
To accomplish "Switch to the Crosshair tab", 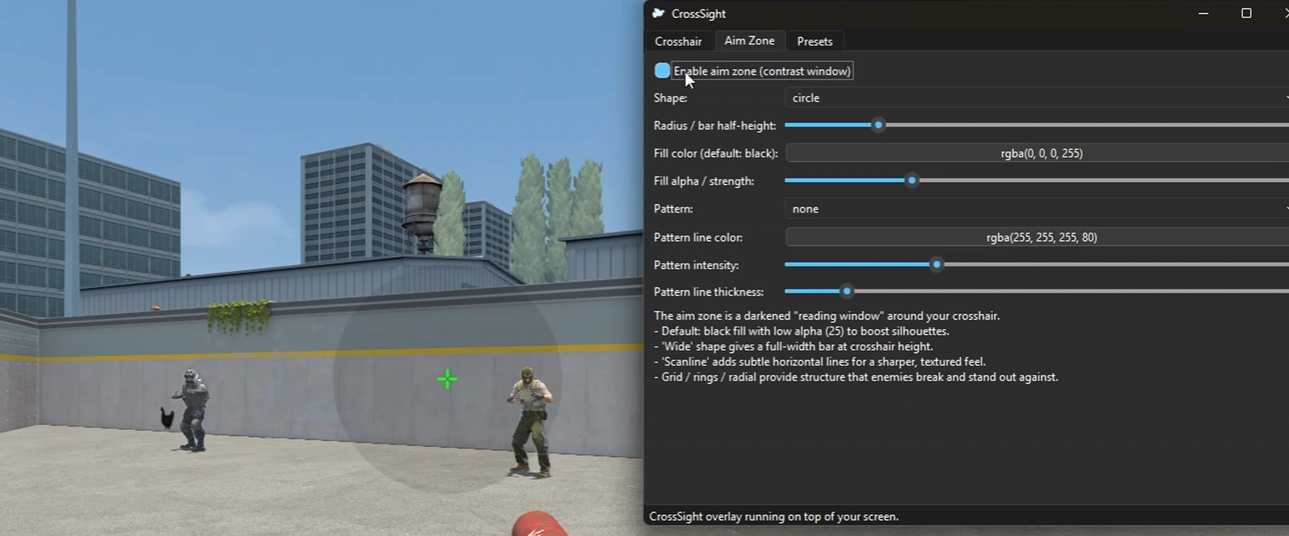I will (678, 41).
